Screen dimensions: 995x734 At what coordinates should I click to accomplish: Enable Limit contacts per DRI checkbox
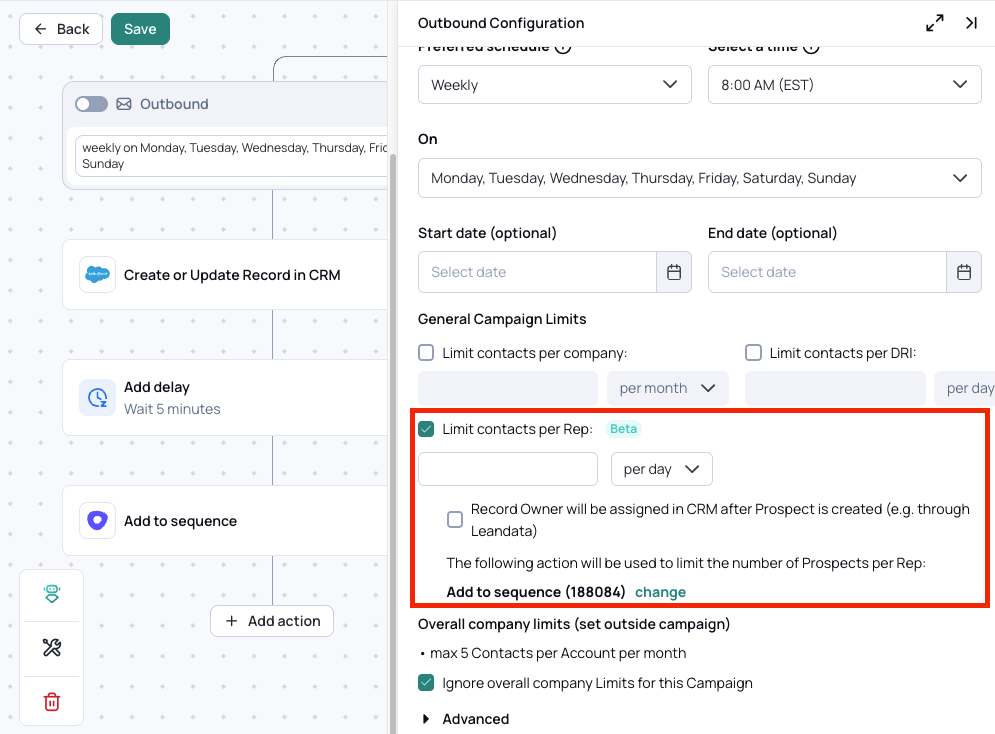click(753, 353)
